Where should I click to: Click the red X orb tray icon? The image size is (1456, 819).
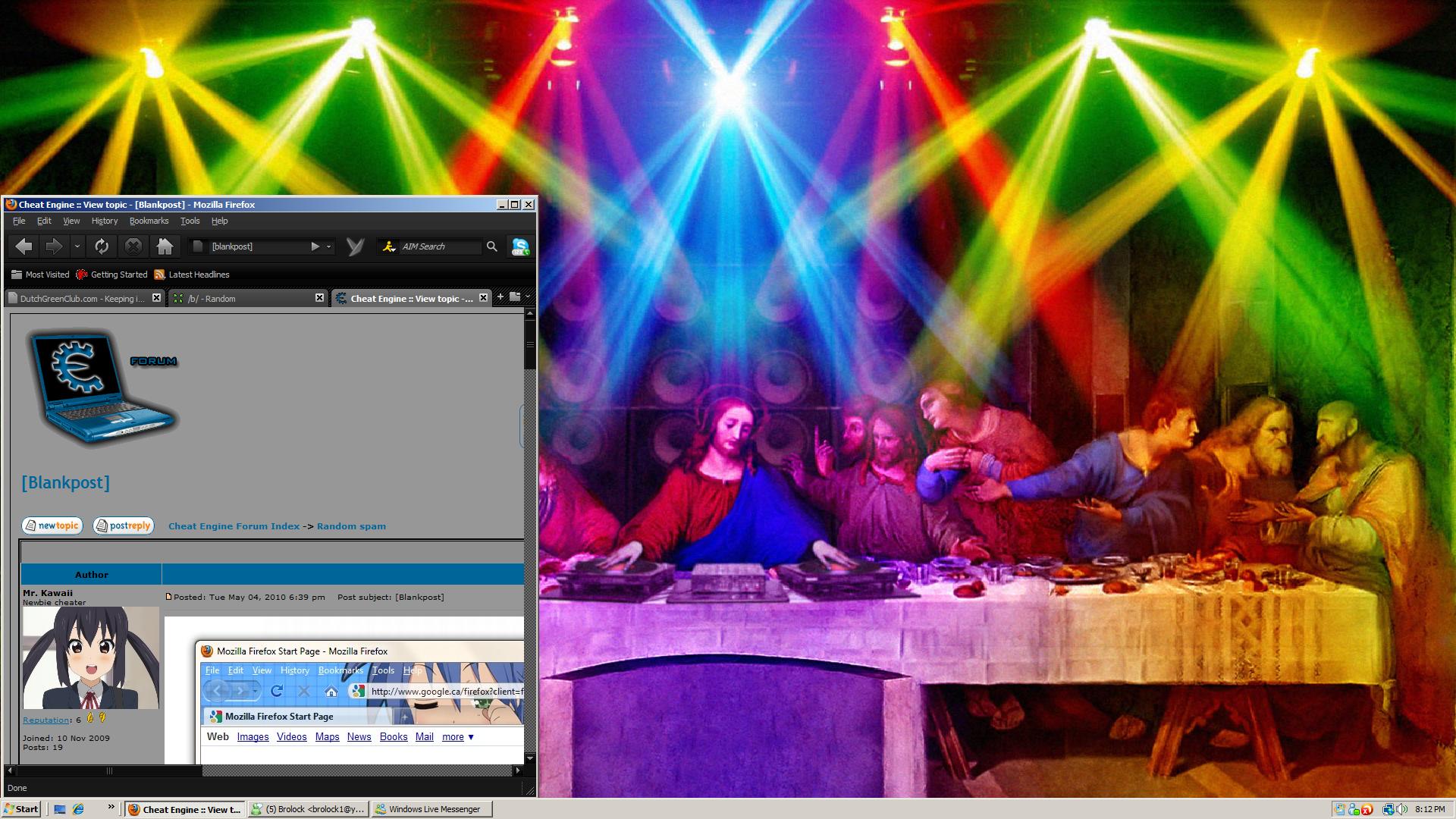click(1367, 809)
